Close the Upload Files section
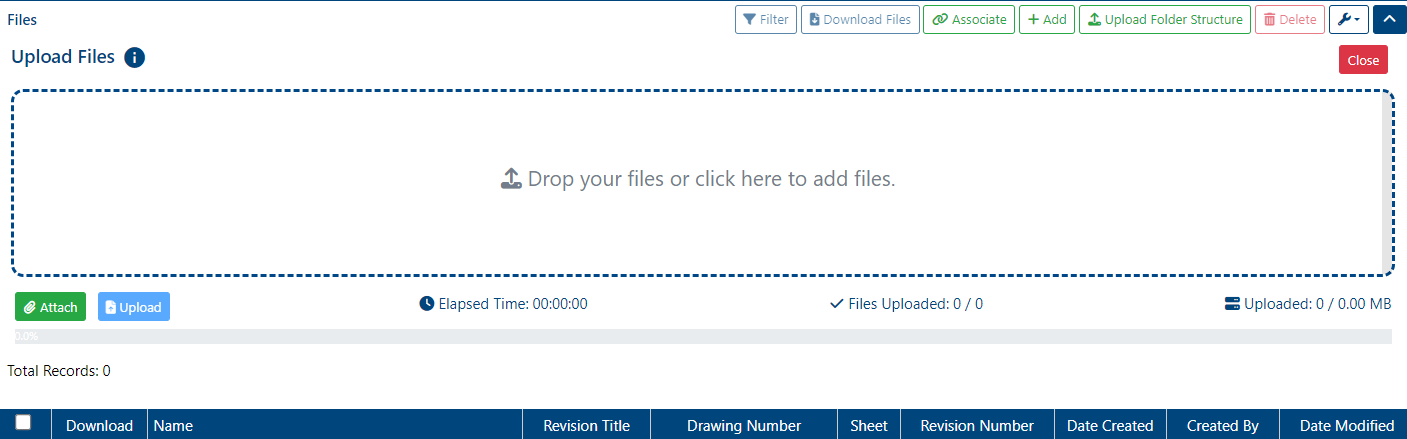 [1363, 60]
